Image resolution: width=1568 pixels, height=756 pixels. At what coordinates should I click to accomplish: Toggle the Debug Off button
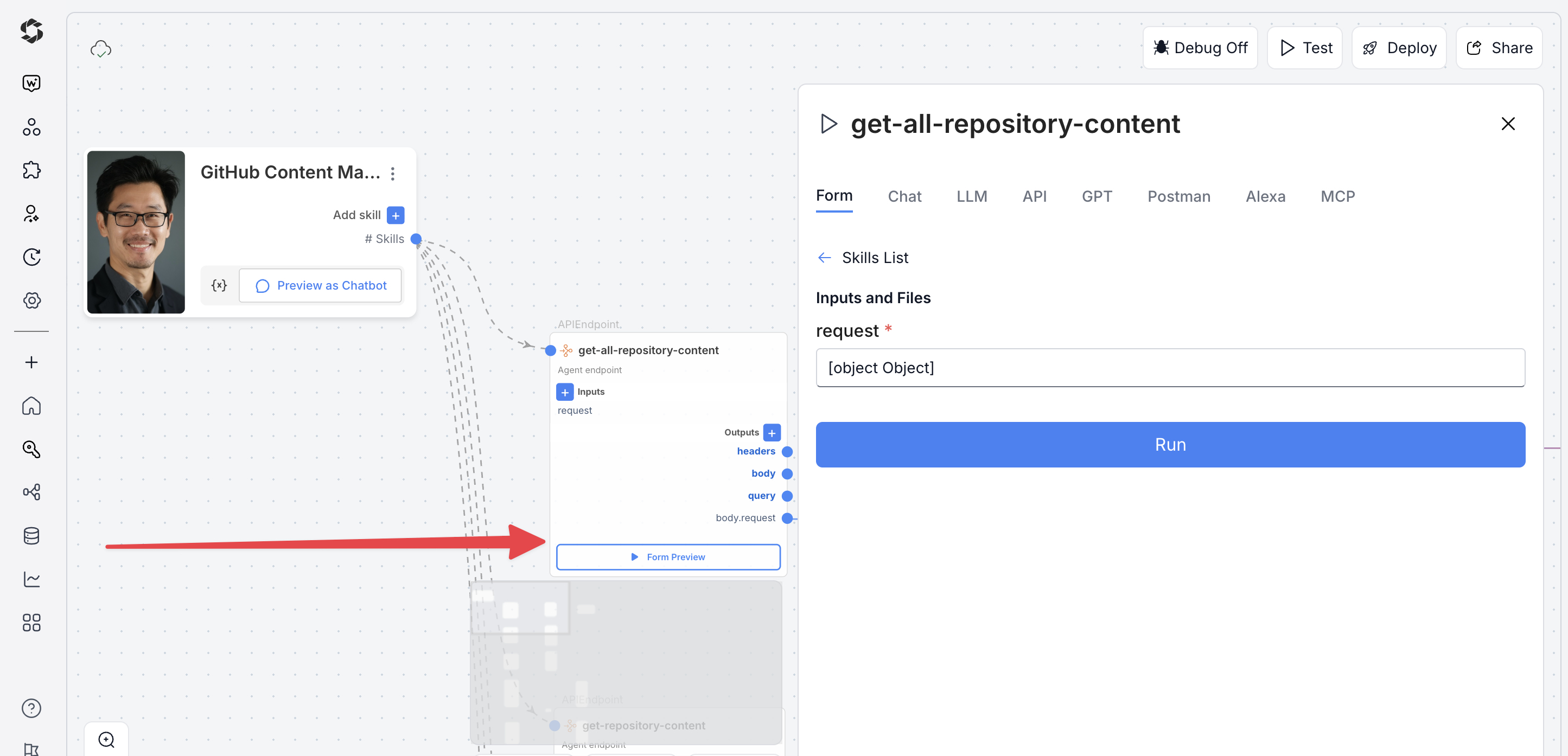coord(1200,48)
